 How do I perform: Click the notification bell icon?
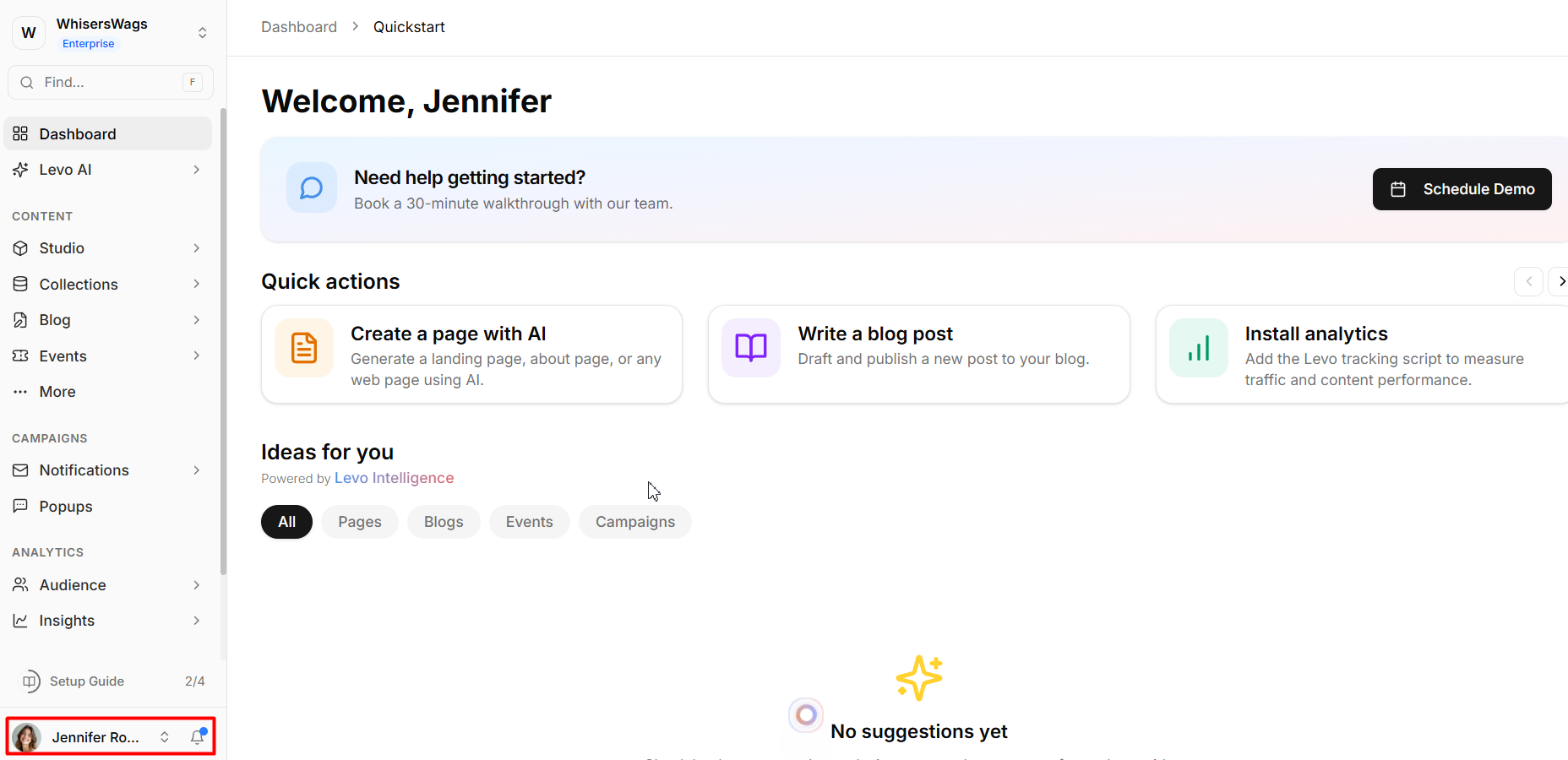pyautogui.click(x=198, y=737)
